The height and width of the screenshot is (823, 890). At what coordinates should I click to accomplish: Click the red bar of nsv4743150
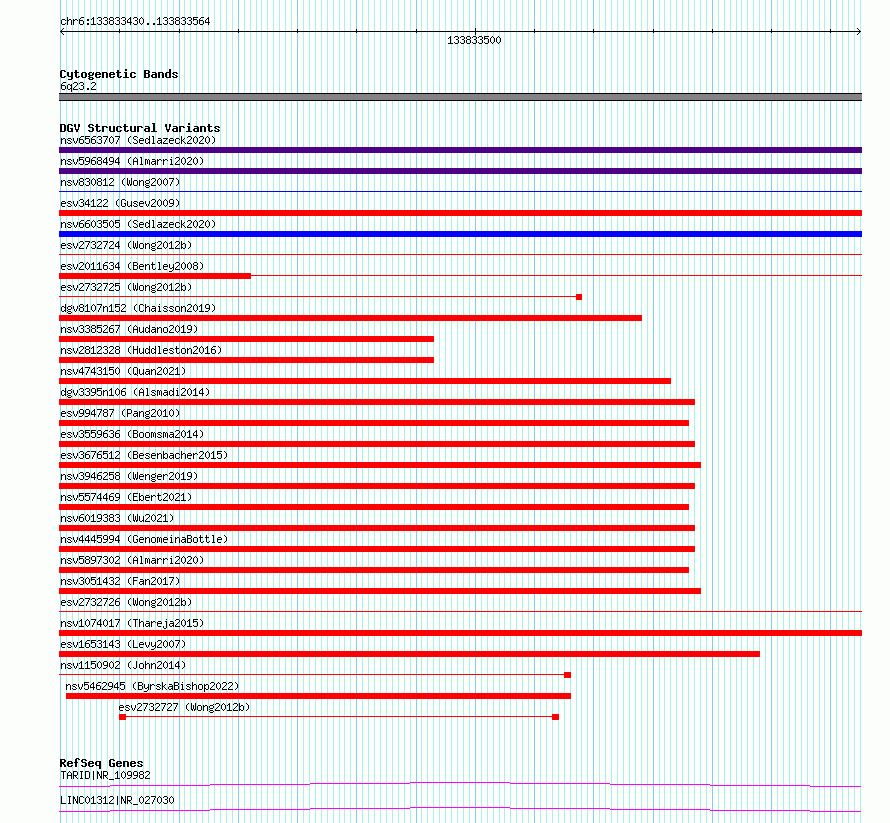click(365, 381)
